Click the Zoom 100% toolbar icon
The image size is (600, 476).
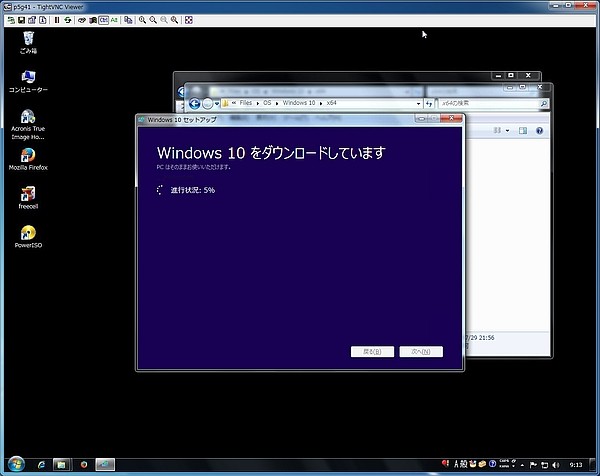pos(164,20)
